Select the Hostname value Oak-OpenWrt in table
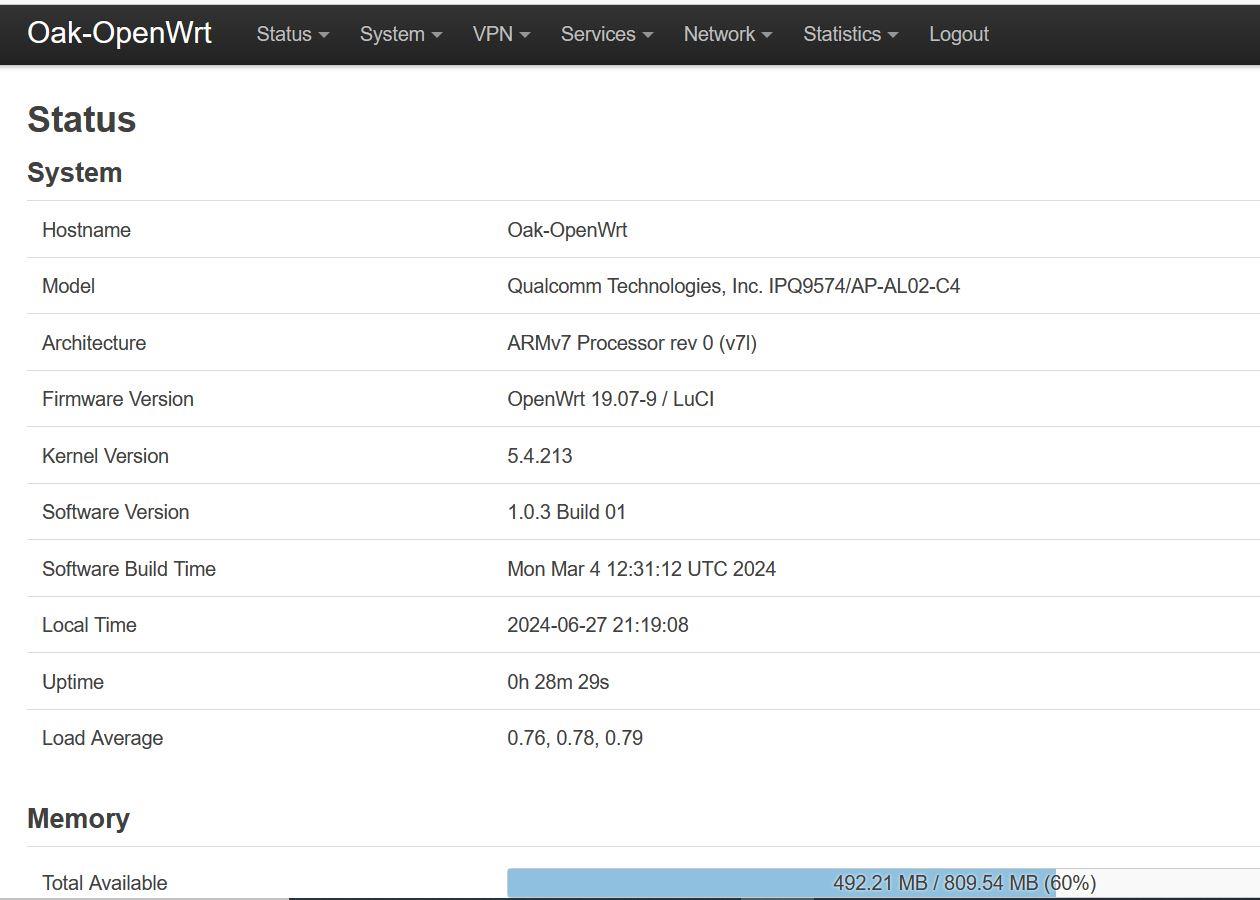The width and height of the screenshot is (1260, 900). [x=567, y=230]
